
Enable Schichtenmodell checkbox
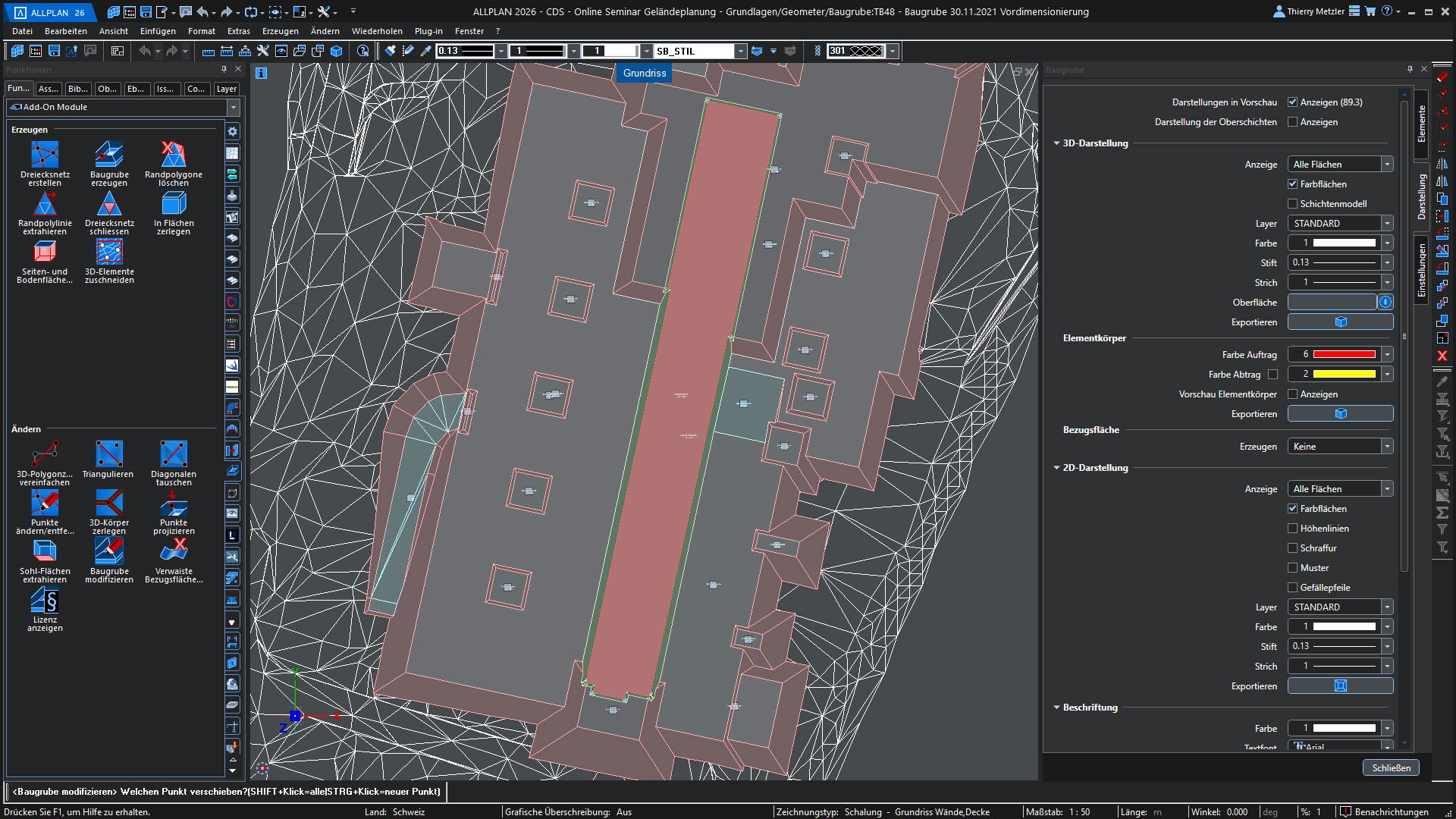(x=1293, y=204)
